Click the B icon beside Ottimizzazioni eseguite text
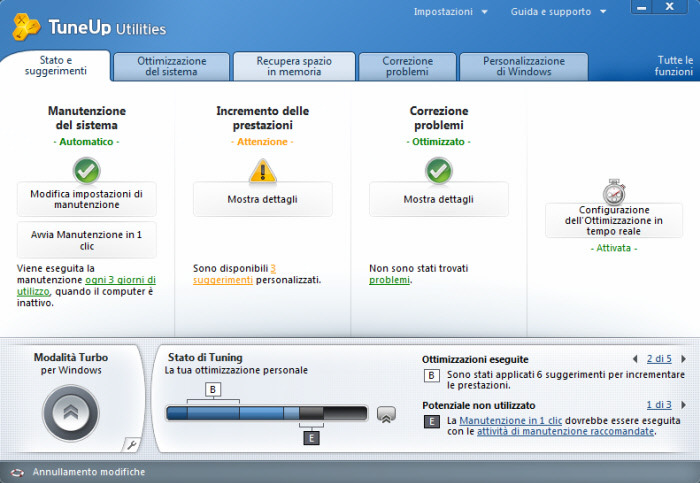Image resolution: width=700 pixels, height=483 pixels. (x=431, y=375)
